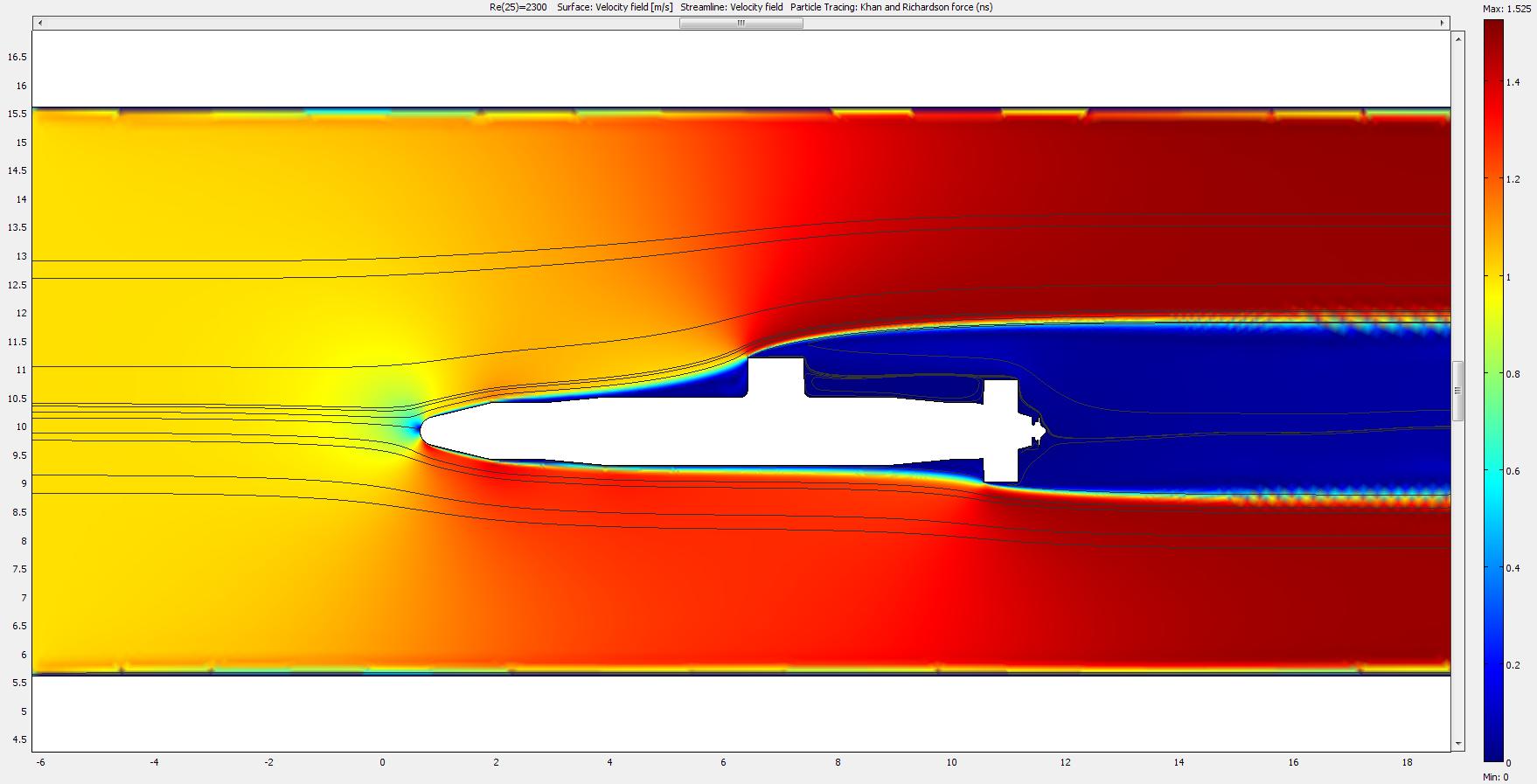Screen dimensions: 1537x784
Task: Click the 0.8 color legend tick label
Action: 1513,374
